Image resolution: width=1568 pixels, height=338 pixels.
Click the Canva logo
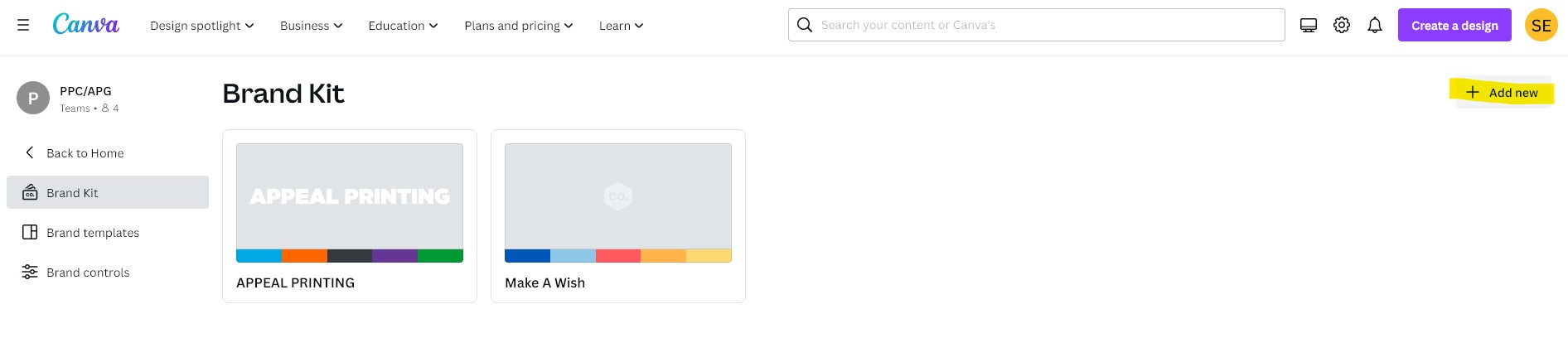(x=85, y=25)
